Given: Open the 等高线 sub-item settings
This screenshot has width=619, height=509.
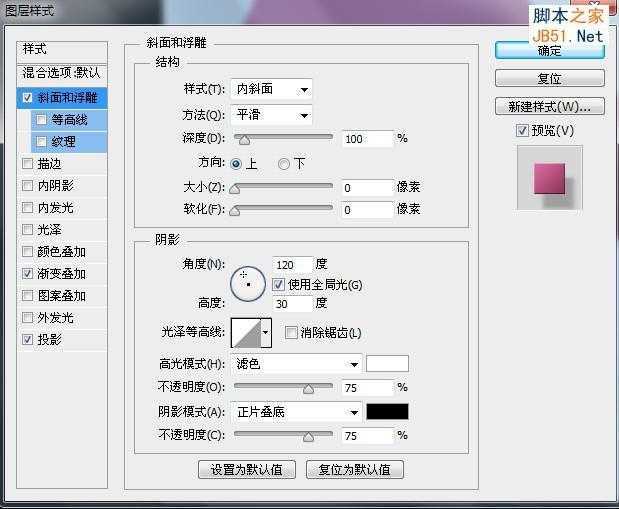Looking at the screenshot, I should (x=69, y=120).
